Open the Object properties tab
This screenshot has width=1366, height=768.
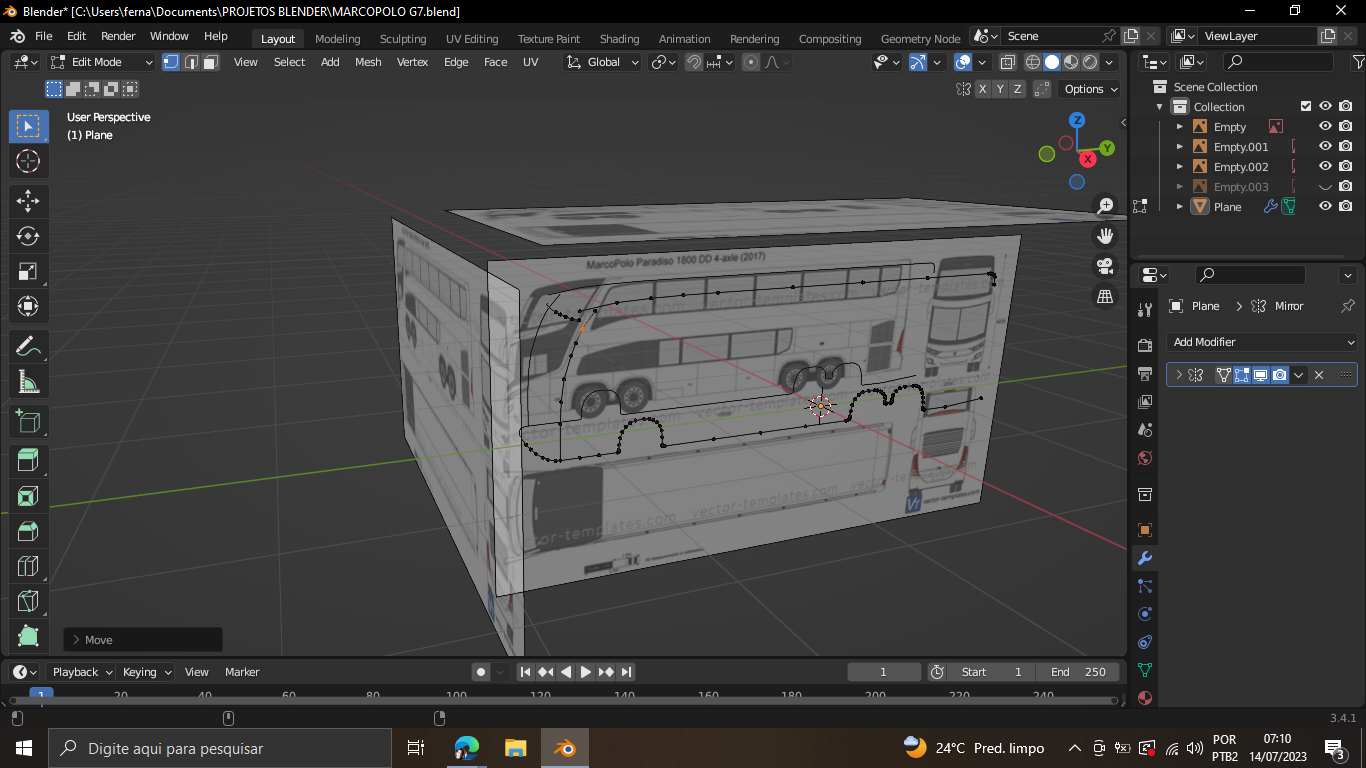tap(1145, 530)
